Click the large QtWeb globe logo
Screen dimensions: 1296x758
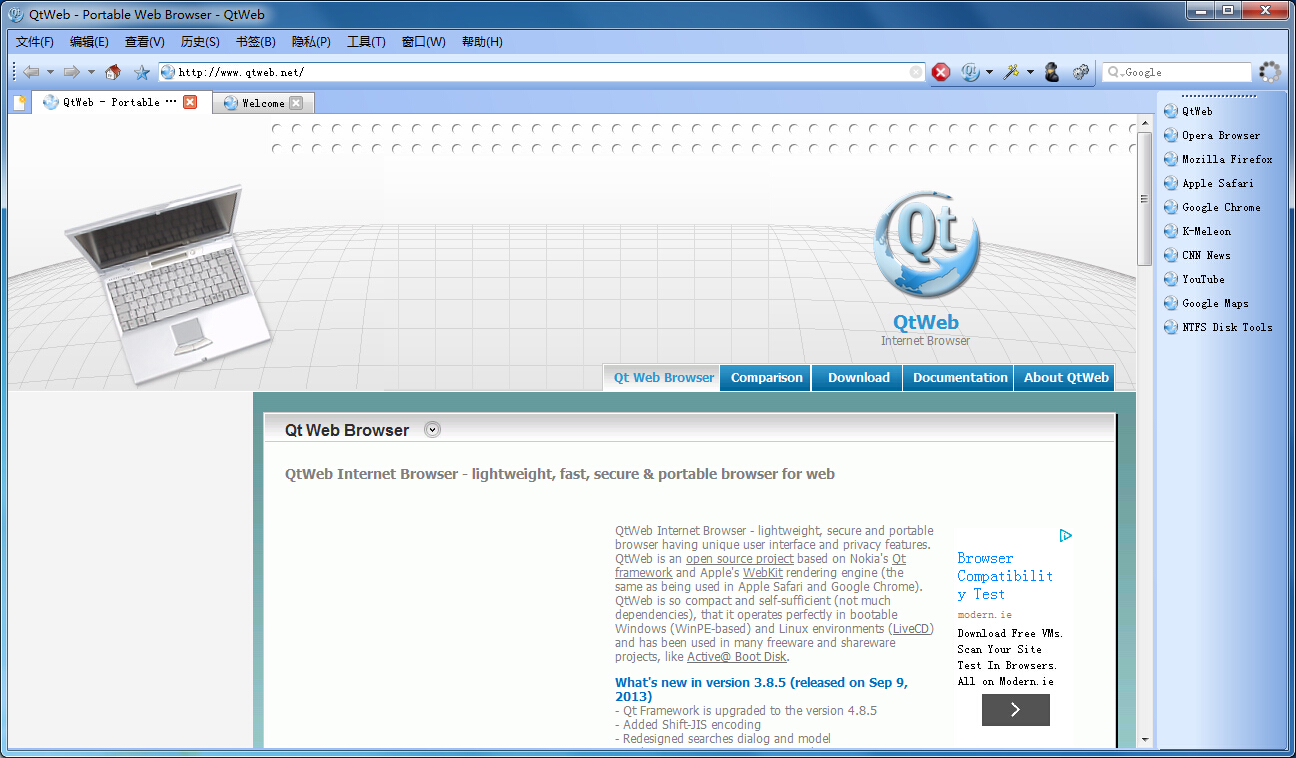coord(926,245)
